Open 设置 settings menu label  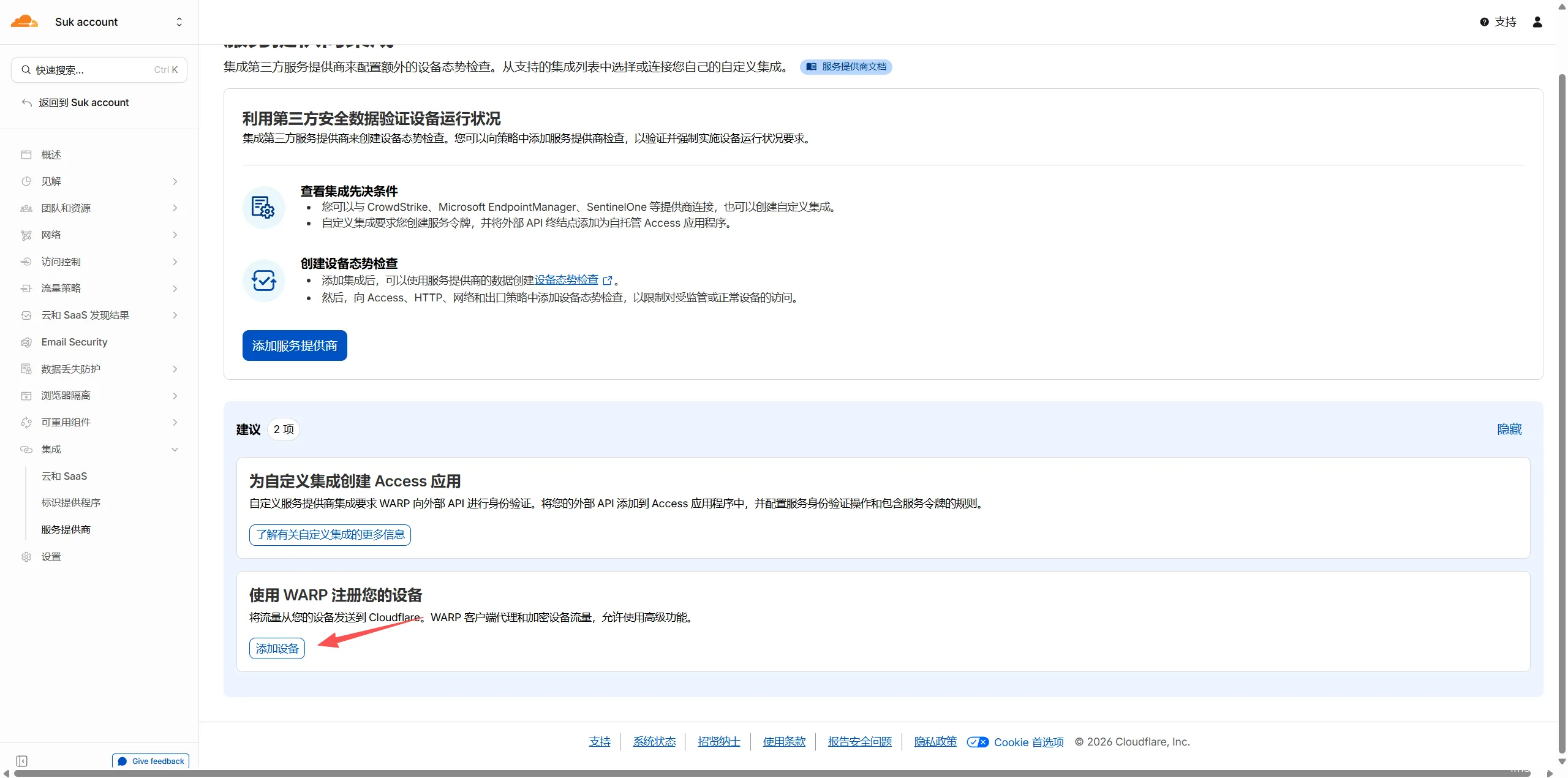(51, 557)
